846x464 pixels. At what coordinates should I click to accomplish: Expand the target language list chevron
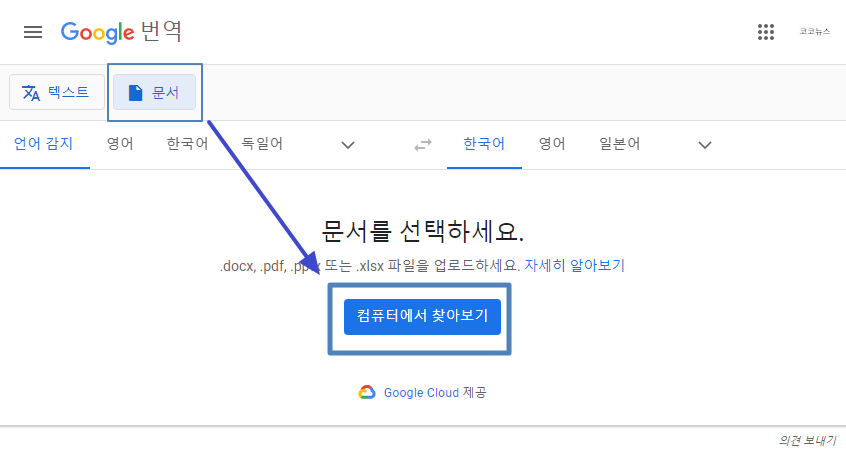[x=705, y=145]
